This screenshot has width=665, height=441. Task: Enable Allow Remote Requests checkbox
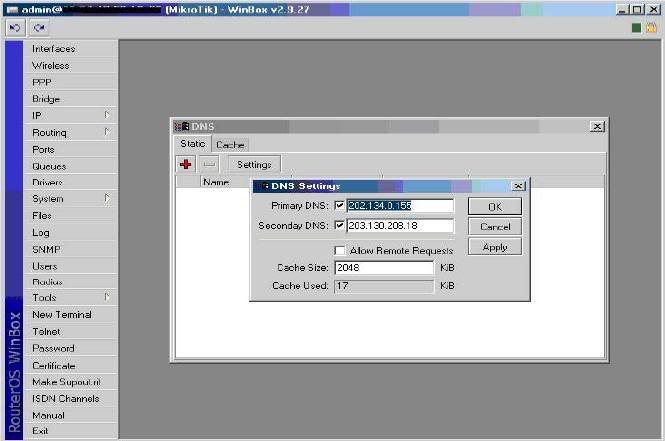[x=339, y=251]
